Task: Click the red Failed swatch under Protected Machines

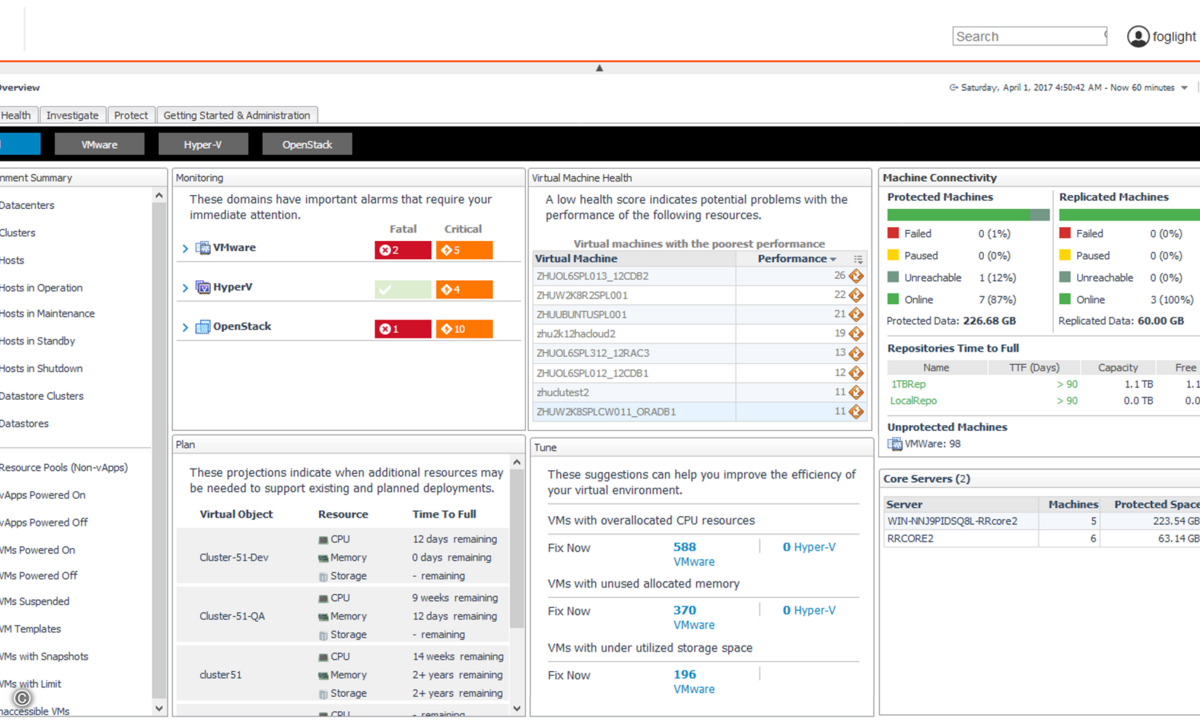Action: pos(894,233)
